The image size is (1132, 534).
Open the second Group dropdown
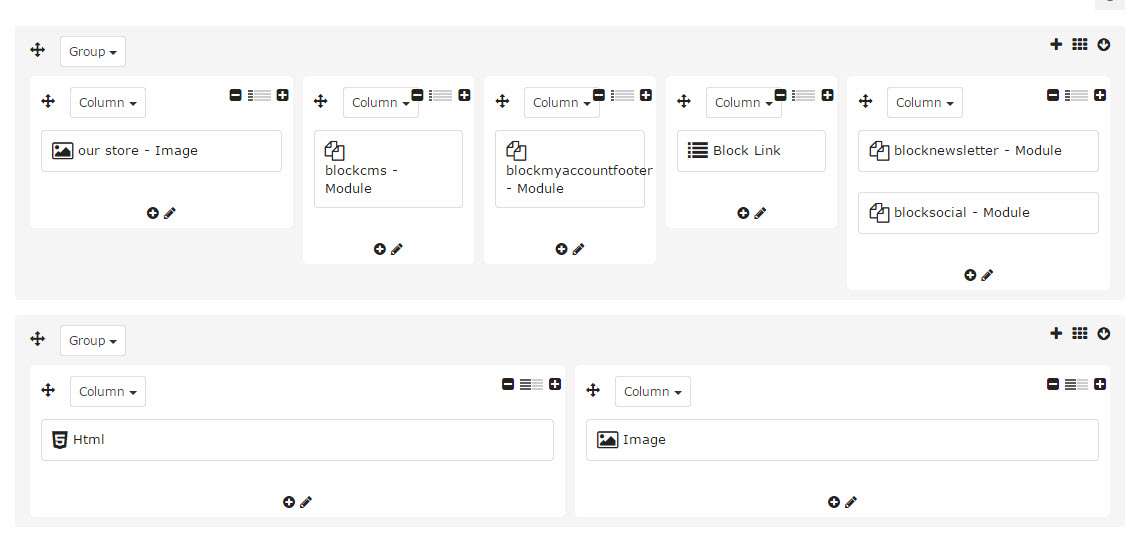click(92, 341)
